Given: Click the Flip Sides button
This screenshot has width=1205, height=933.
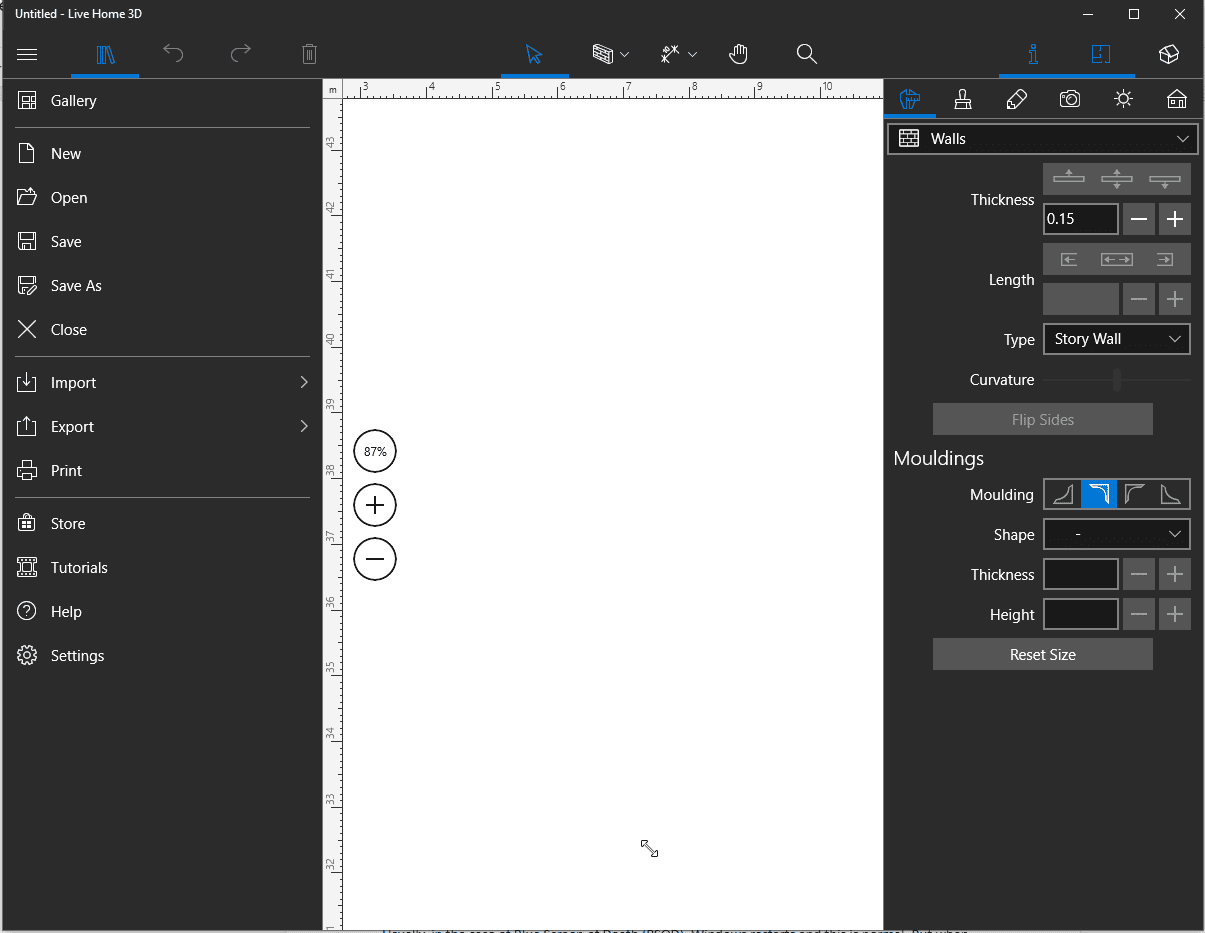Looking at the screenshot, I should pos(1043,420).
